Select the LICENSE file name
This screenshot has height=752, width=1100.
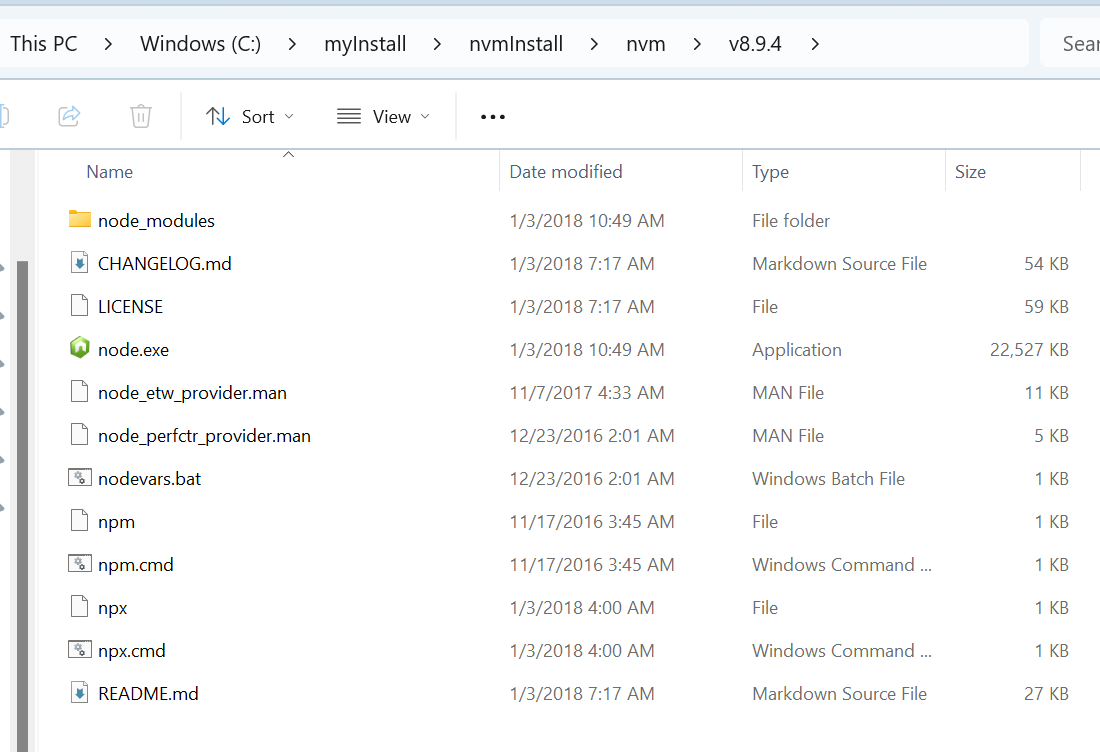tap(130, 307)
